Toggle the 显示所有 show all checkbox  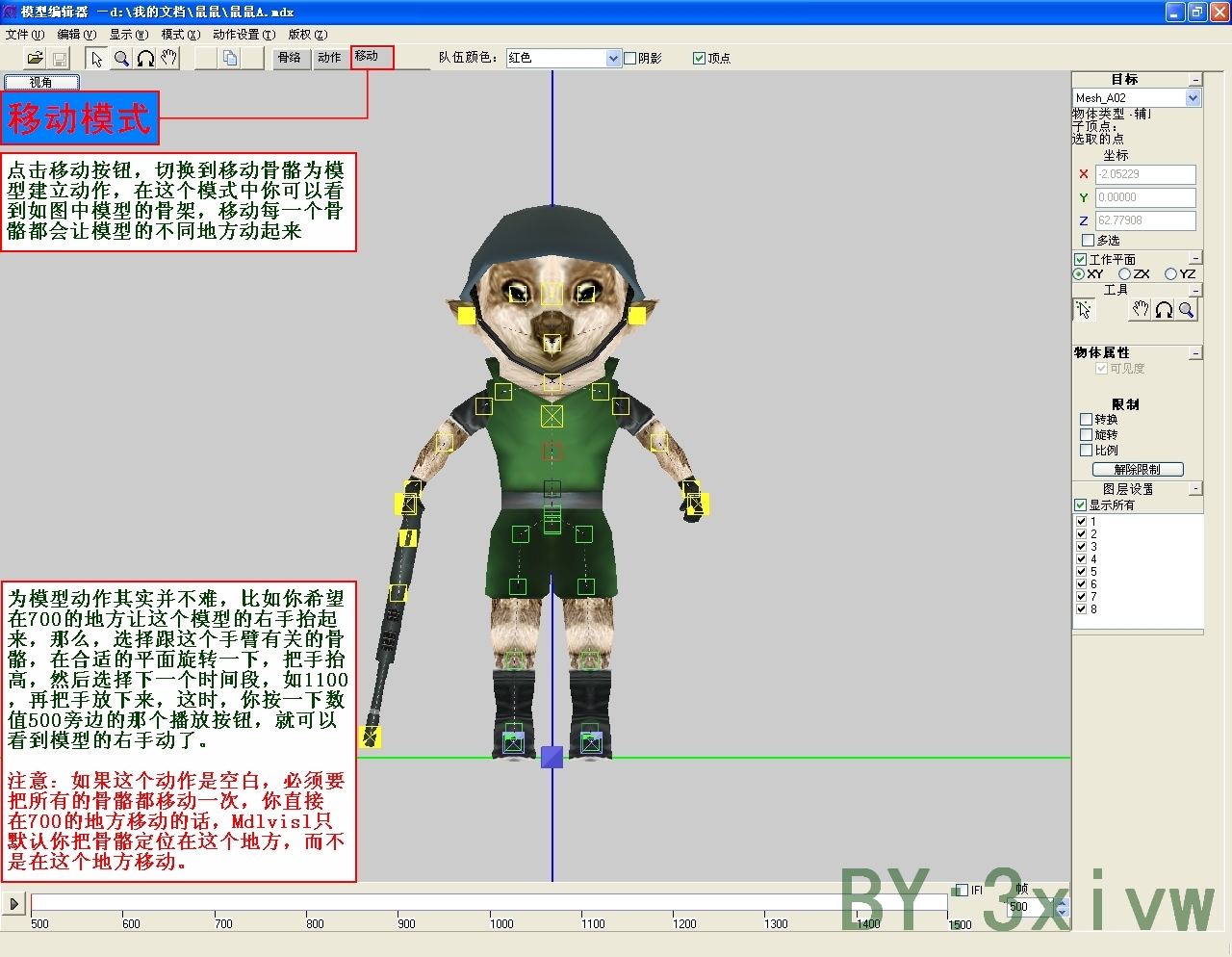coord(1081,505)
